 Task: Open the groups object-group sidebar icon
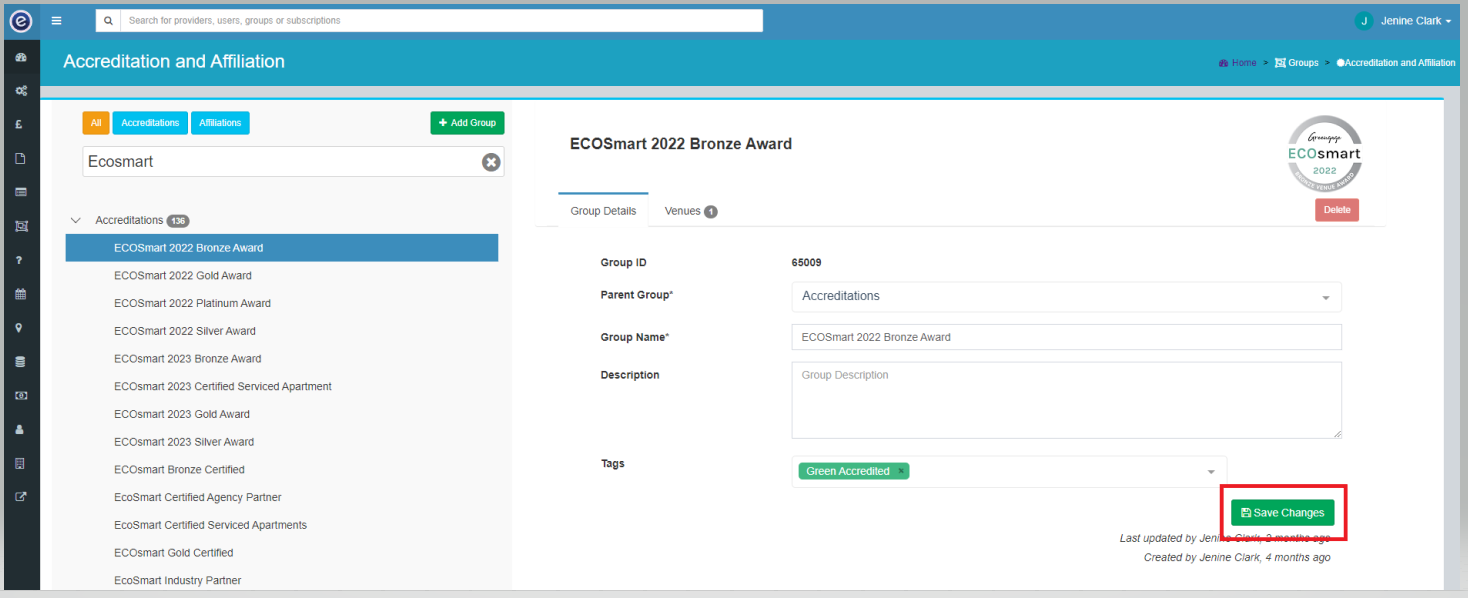tap(20, 226)
